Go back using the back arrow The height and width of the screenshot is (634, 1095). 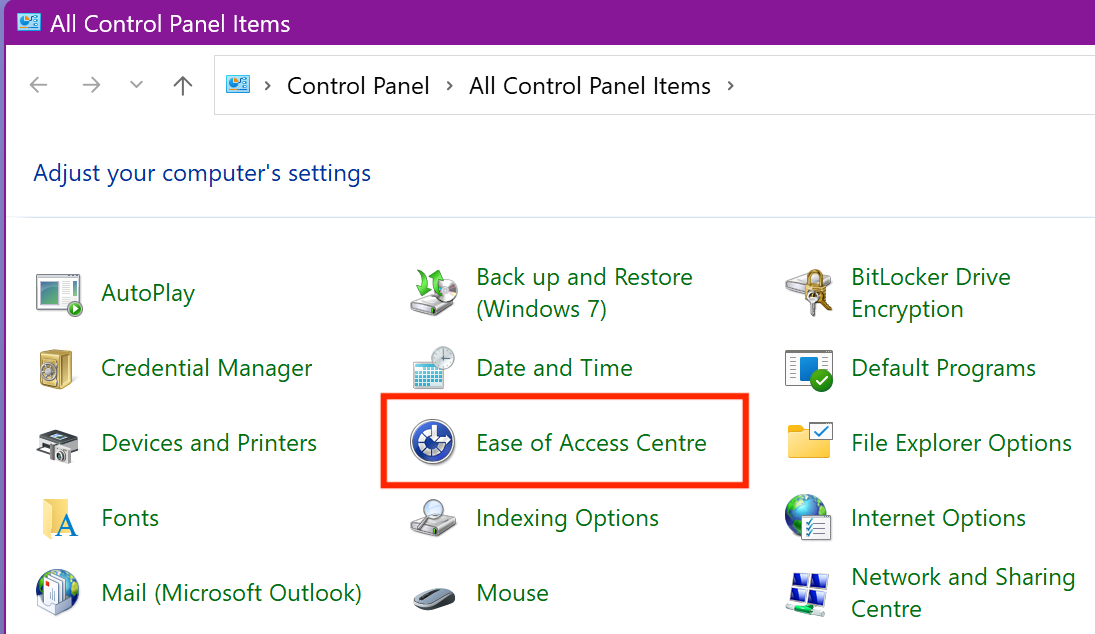coord(38,85)
